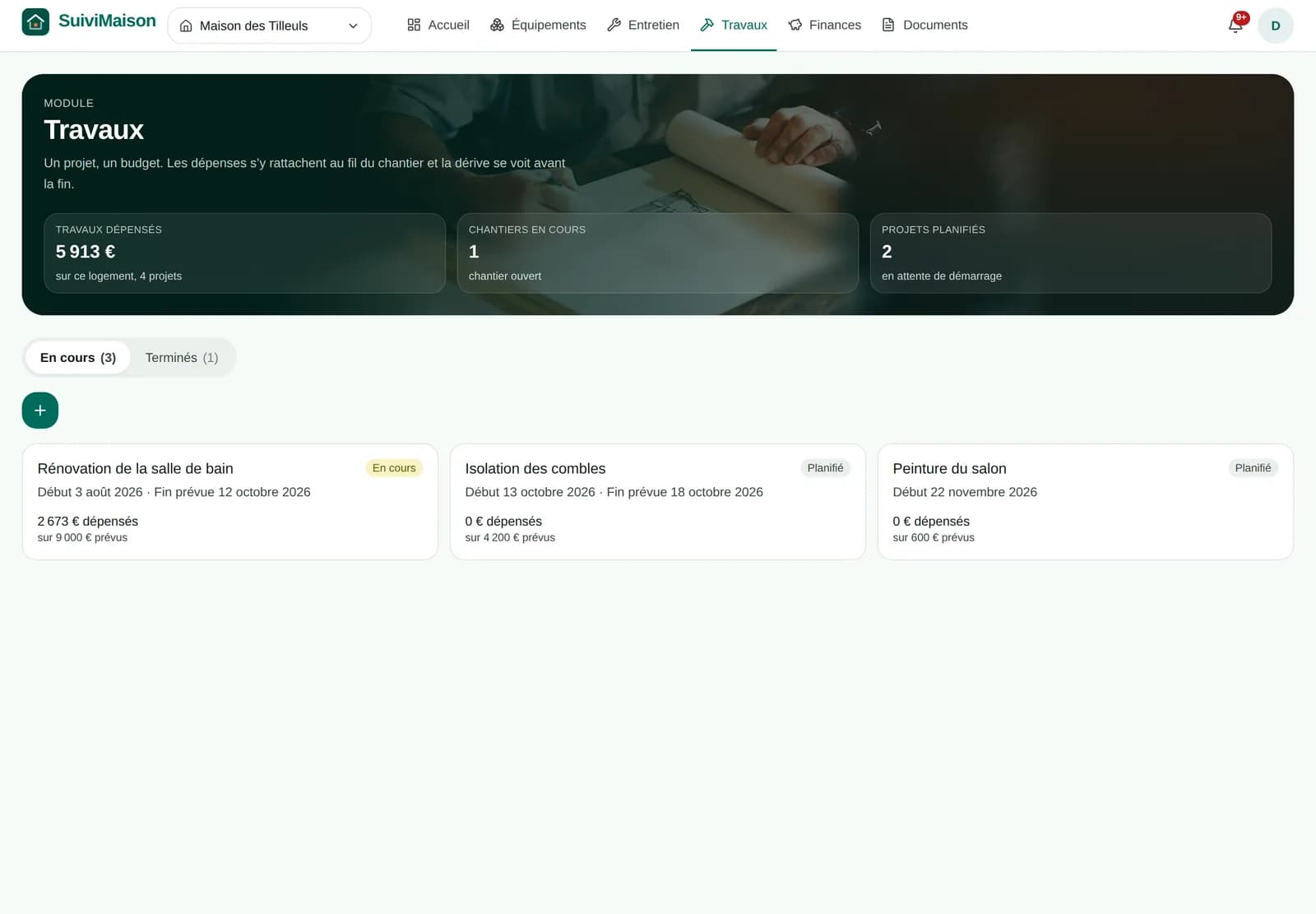The image size is (1316, 914).
Task: Open the Finances page
Action: click(825, 26)
